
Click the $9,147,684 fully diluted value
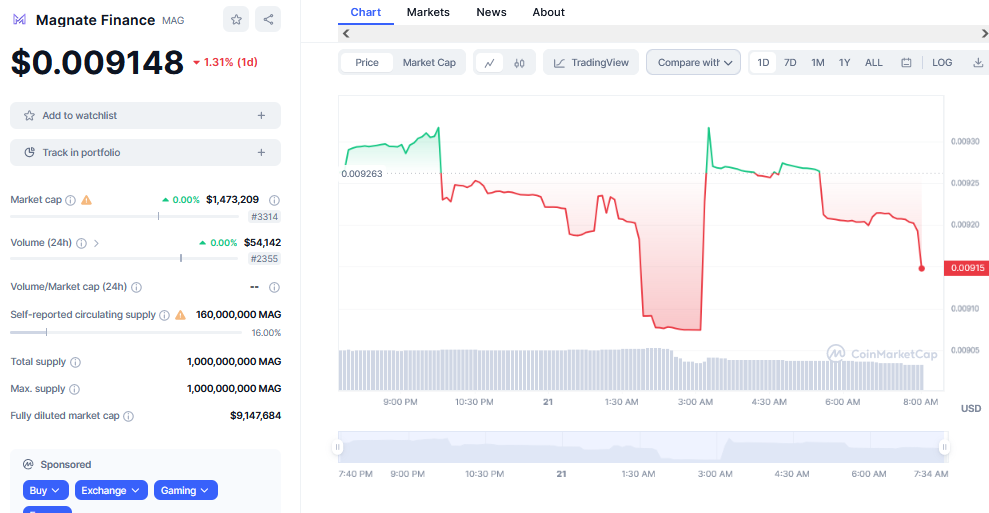[x=255, y=416]
